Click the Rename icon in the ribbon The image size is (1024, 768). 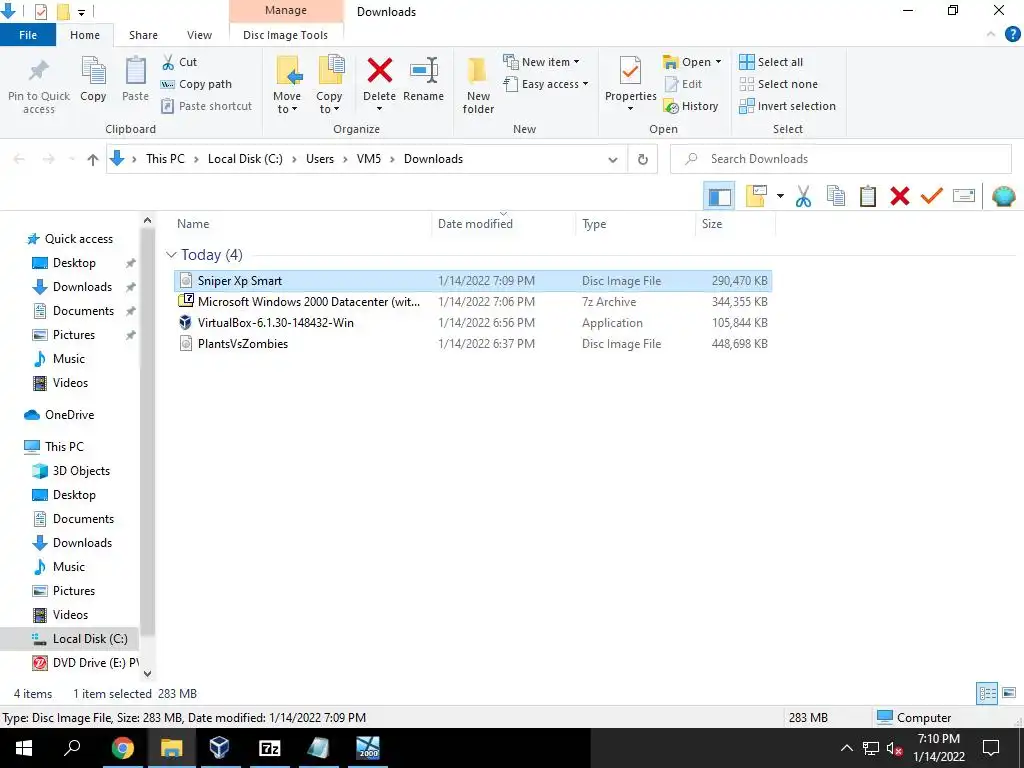(x=423, y=71)
